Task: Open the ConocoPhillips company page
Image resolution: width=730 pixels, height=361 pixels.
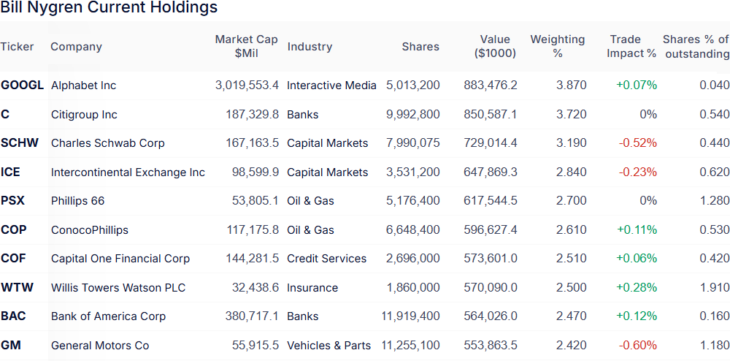Action: (x=89, y=230)
